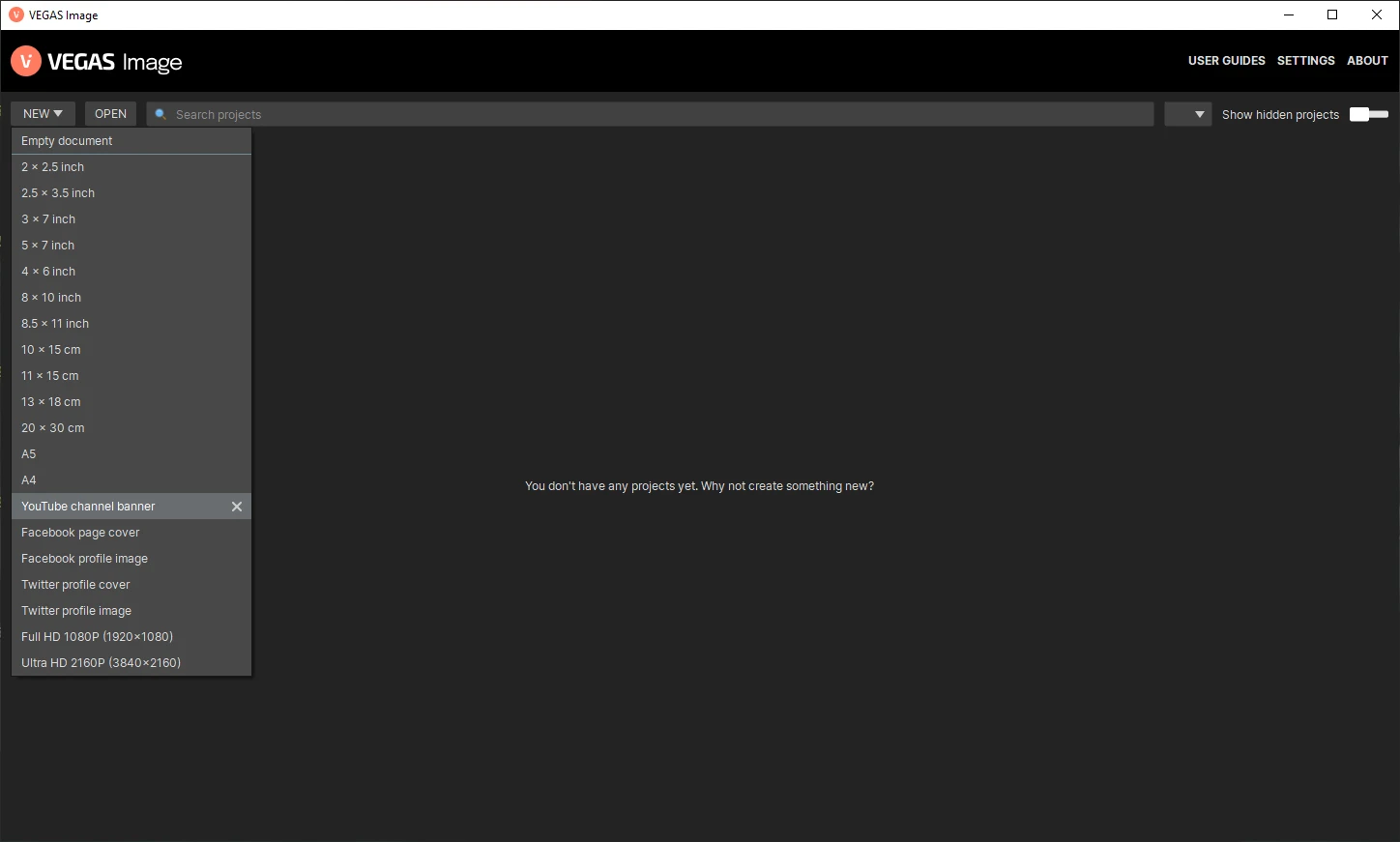This screenshot has width=1400, height=842.
Task: Create a Facebook profile image
Action: pyautogui.click(x=131, y=559)
